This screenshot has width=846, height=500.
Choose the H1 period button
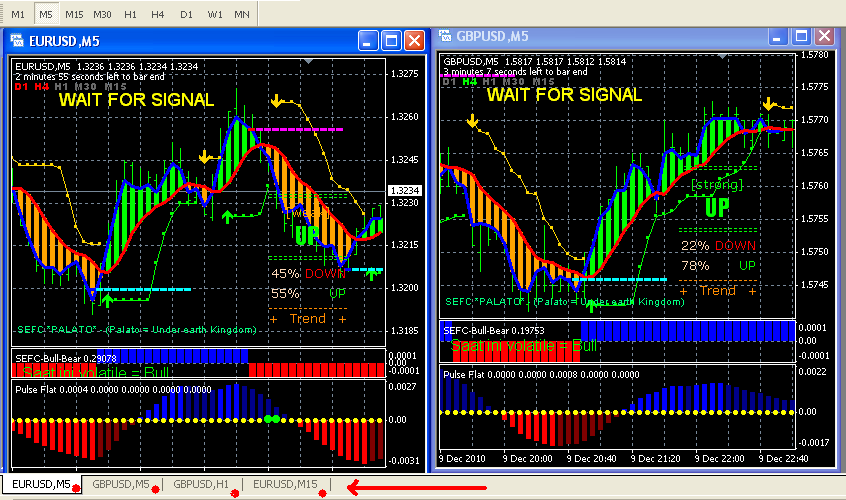130,15
